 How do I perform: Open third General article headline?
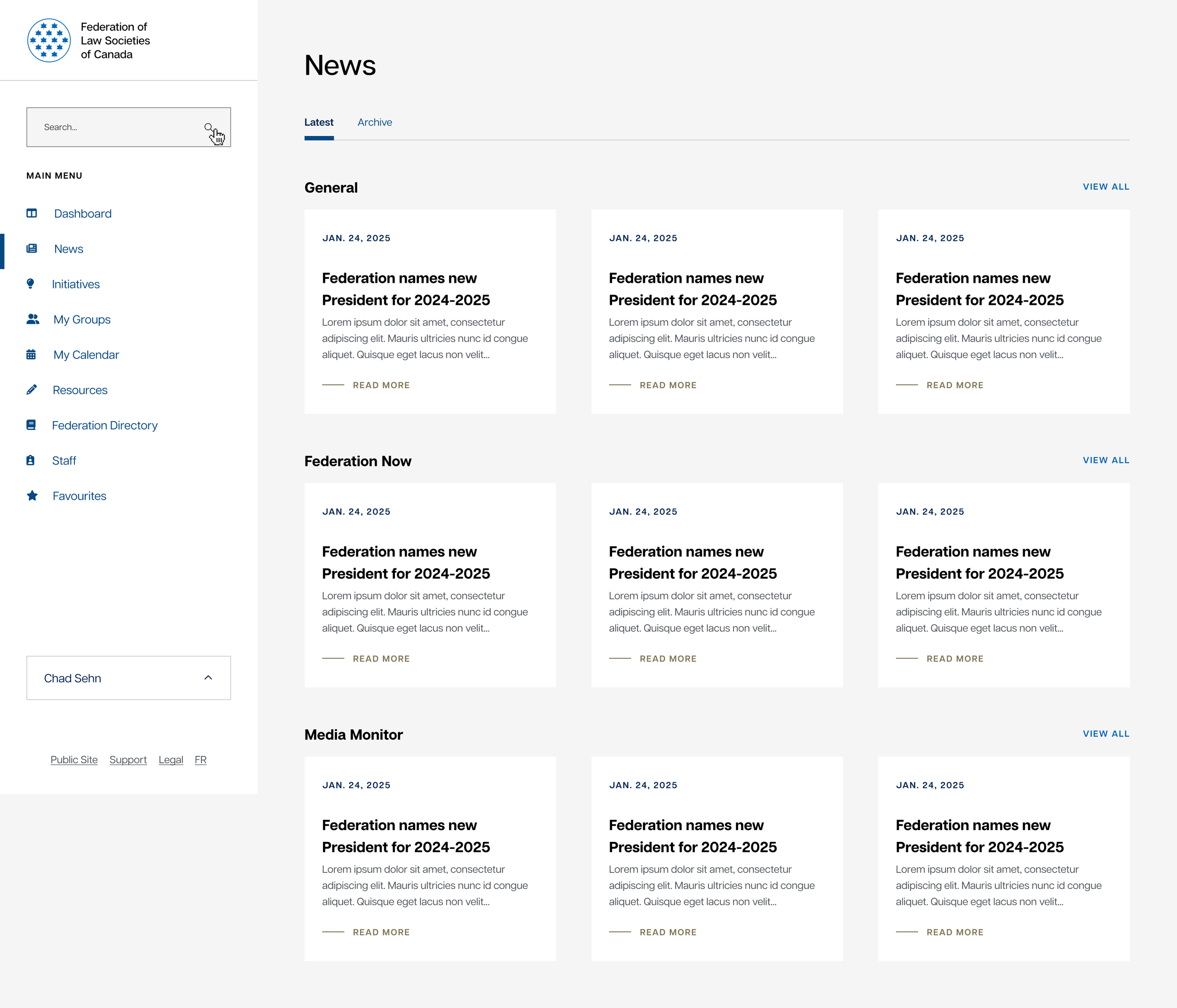click(x=980, y=289)
